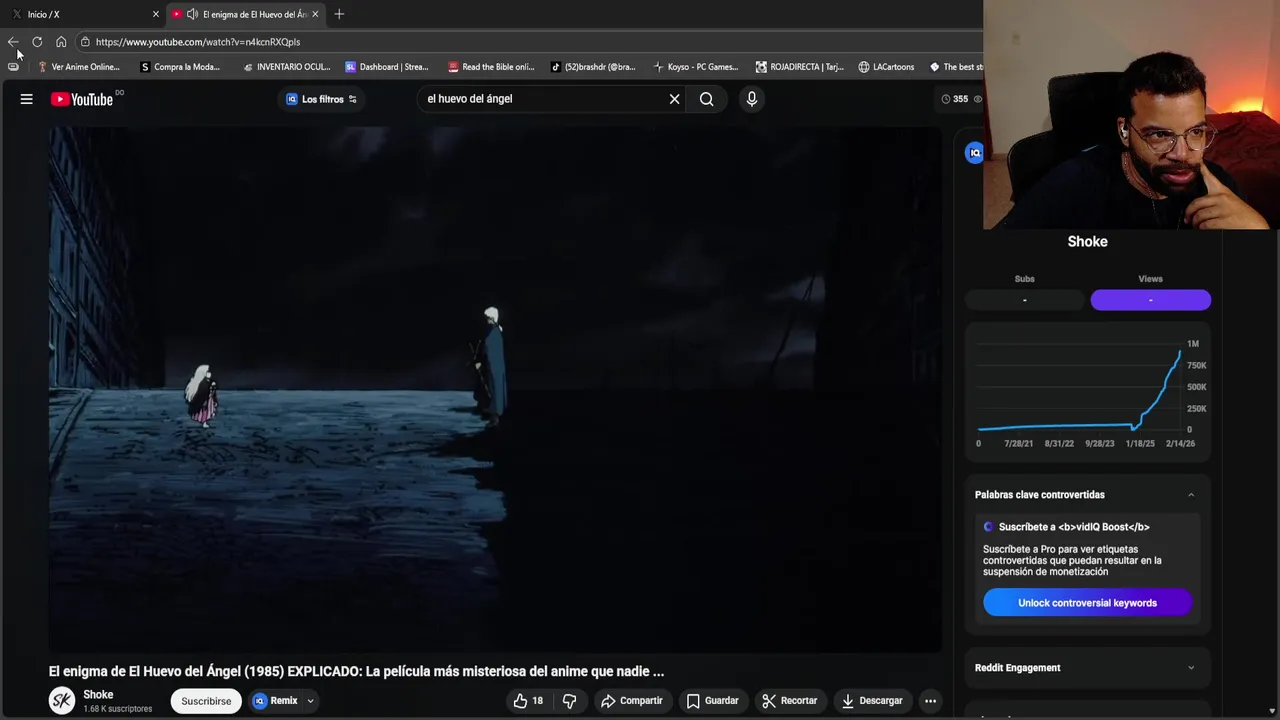Open the Compra la Moda bookmark

pyautogui.click(x=180, y=67)
